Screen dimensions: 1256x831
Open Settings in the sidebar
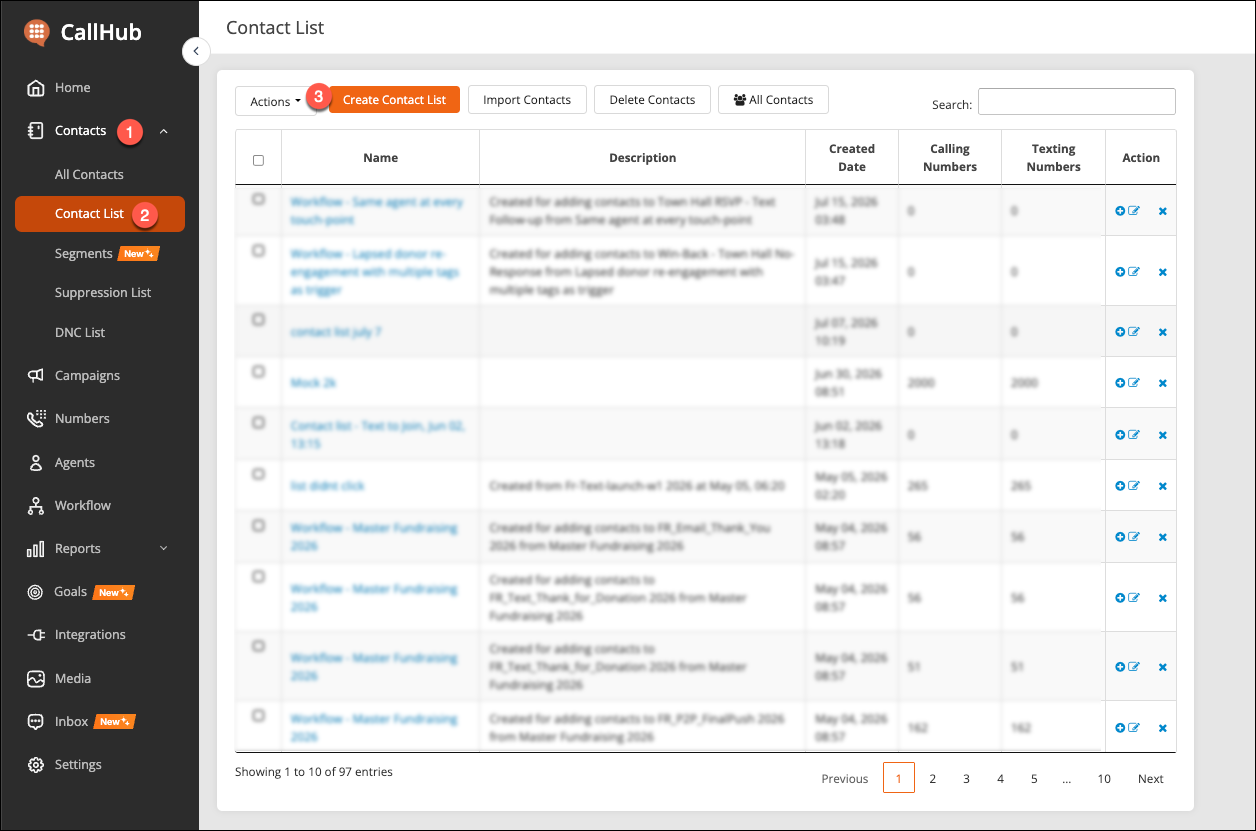click(x=78, y=764)
